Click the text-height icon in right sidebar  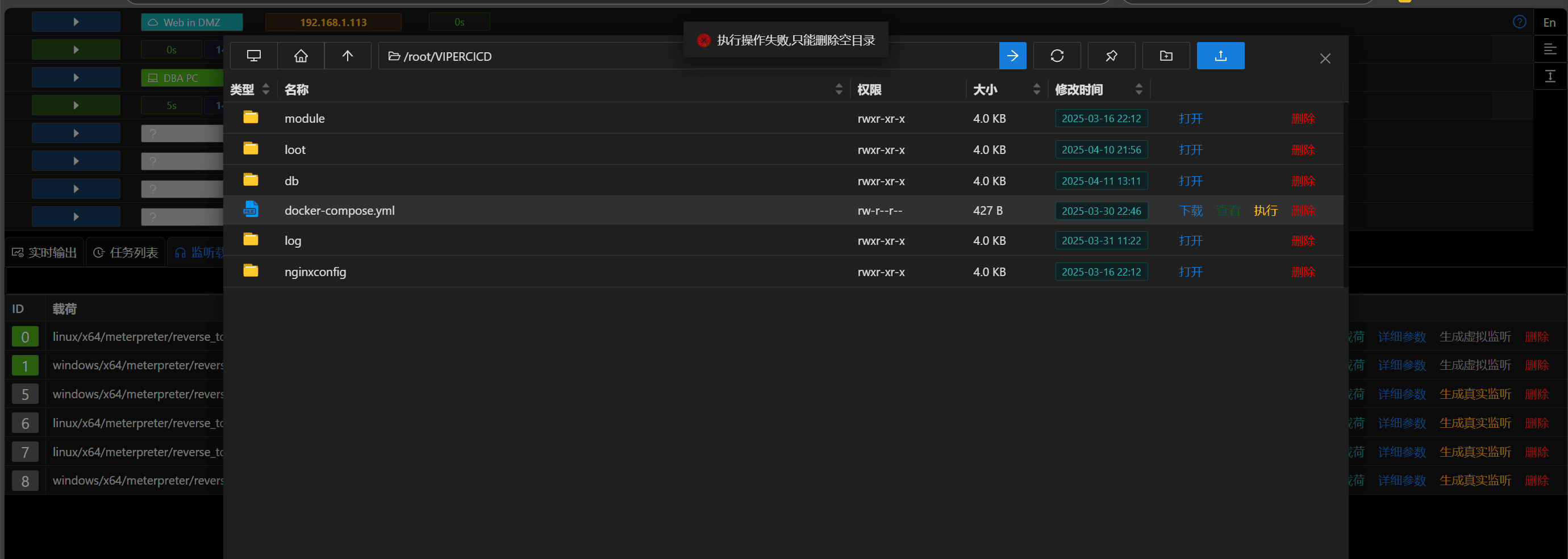click(x=1550, y=76)
